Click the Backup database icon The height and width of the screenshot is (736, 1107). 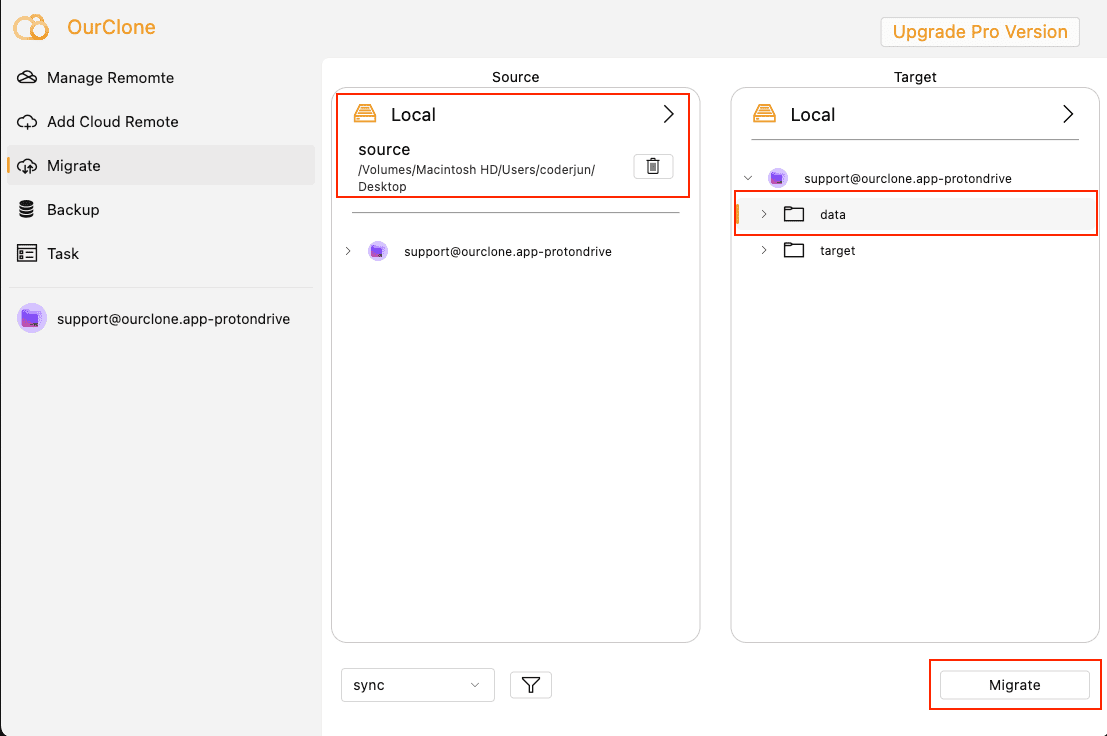pos(27,210)
